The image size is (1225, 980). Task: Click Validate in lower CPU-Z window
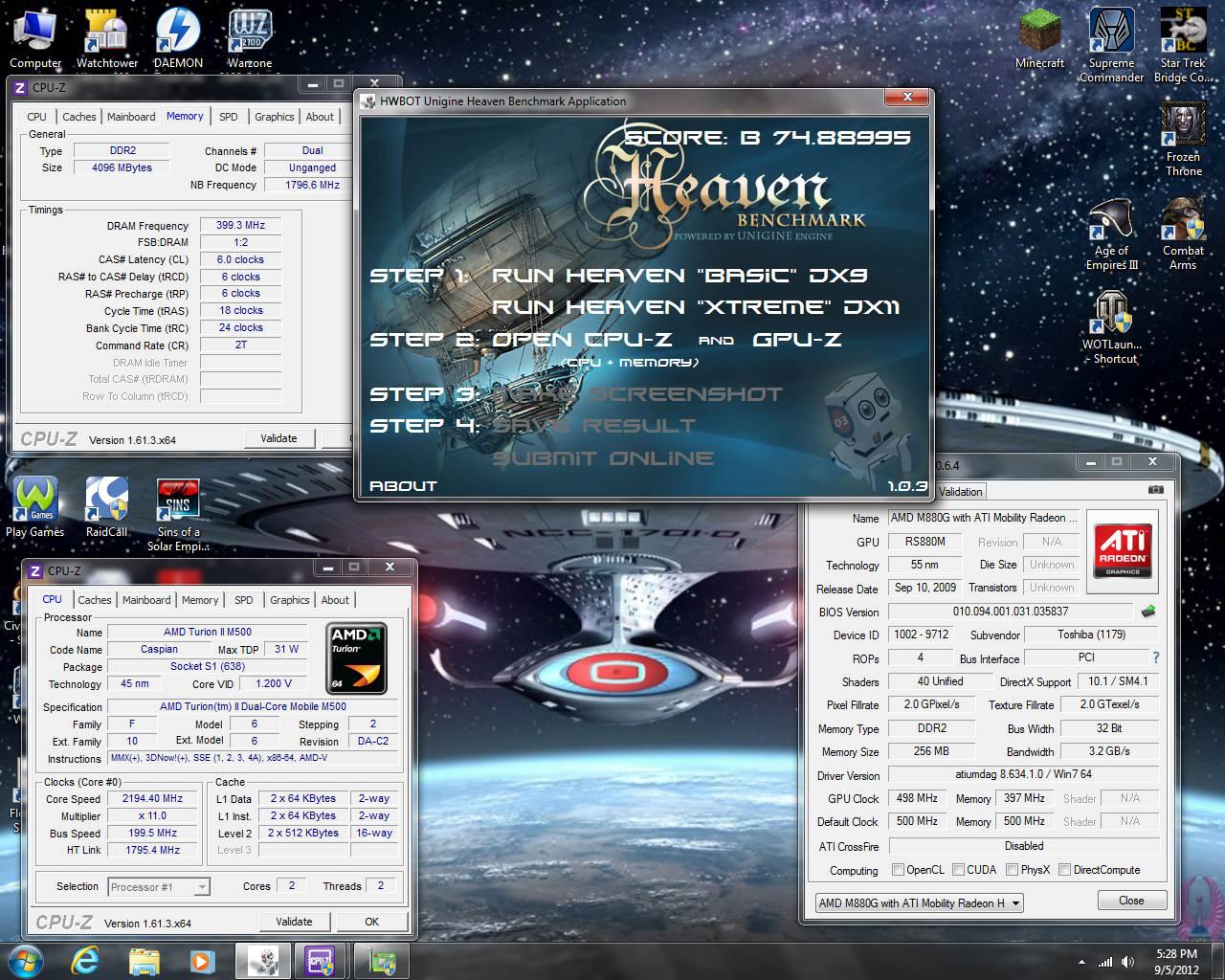(294, 922)
